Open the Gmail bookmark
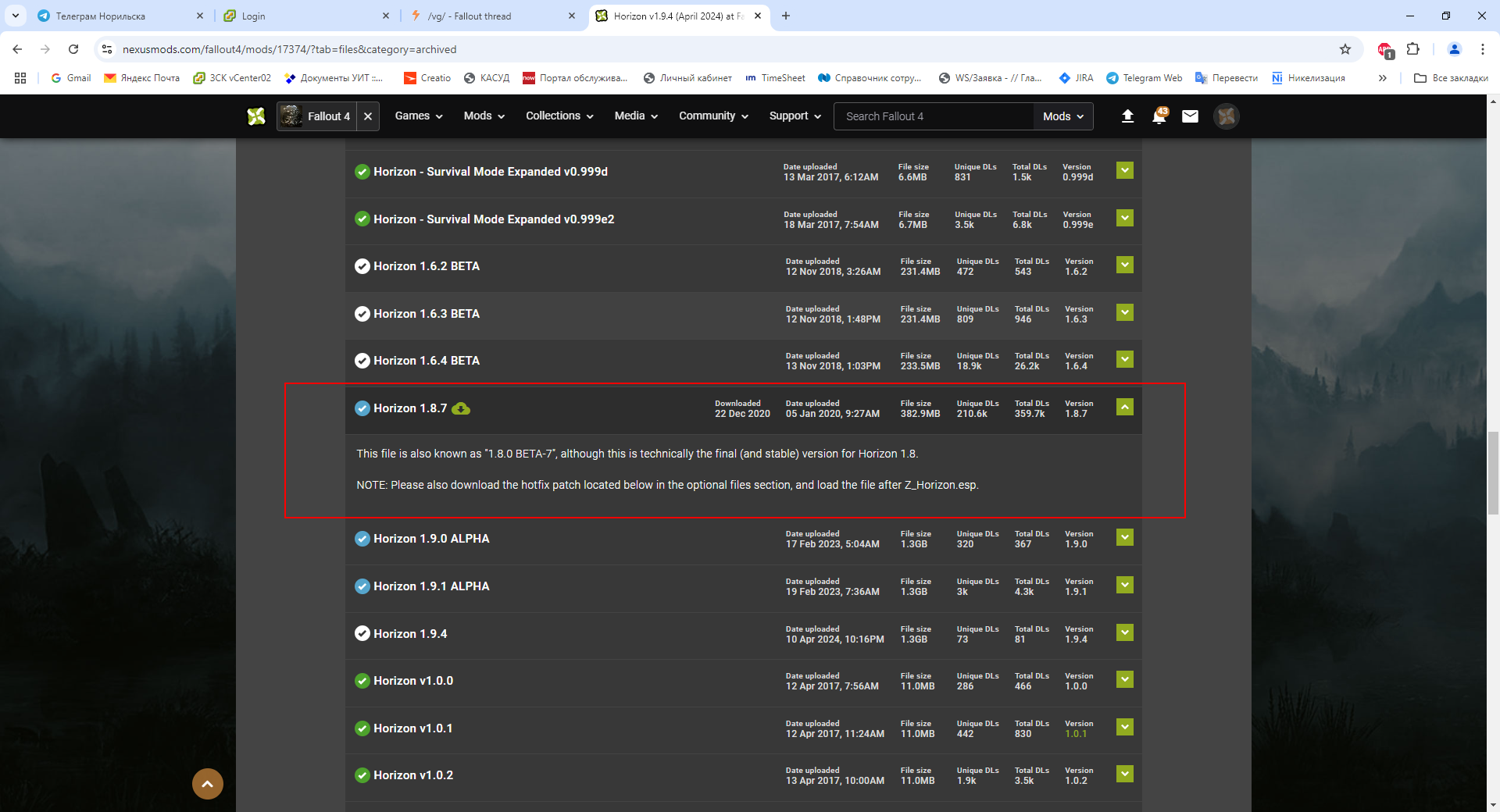Image resolution: width=1500 pixels, height=812 pixels. 71,78
